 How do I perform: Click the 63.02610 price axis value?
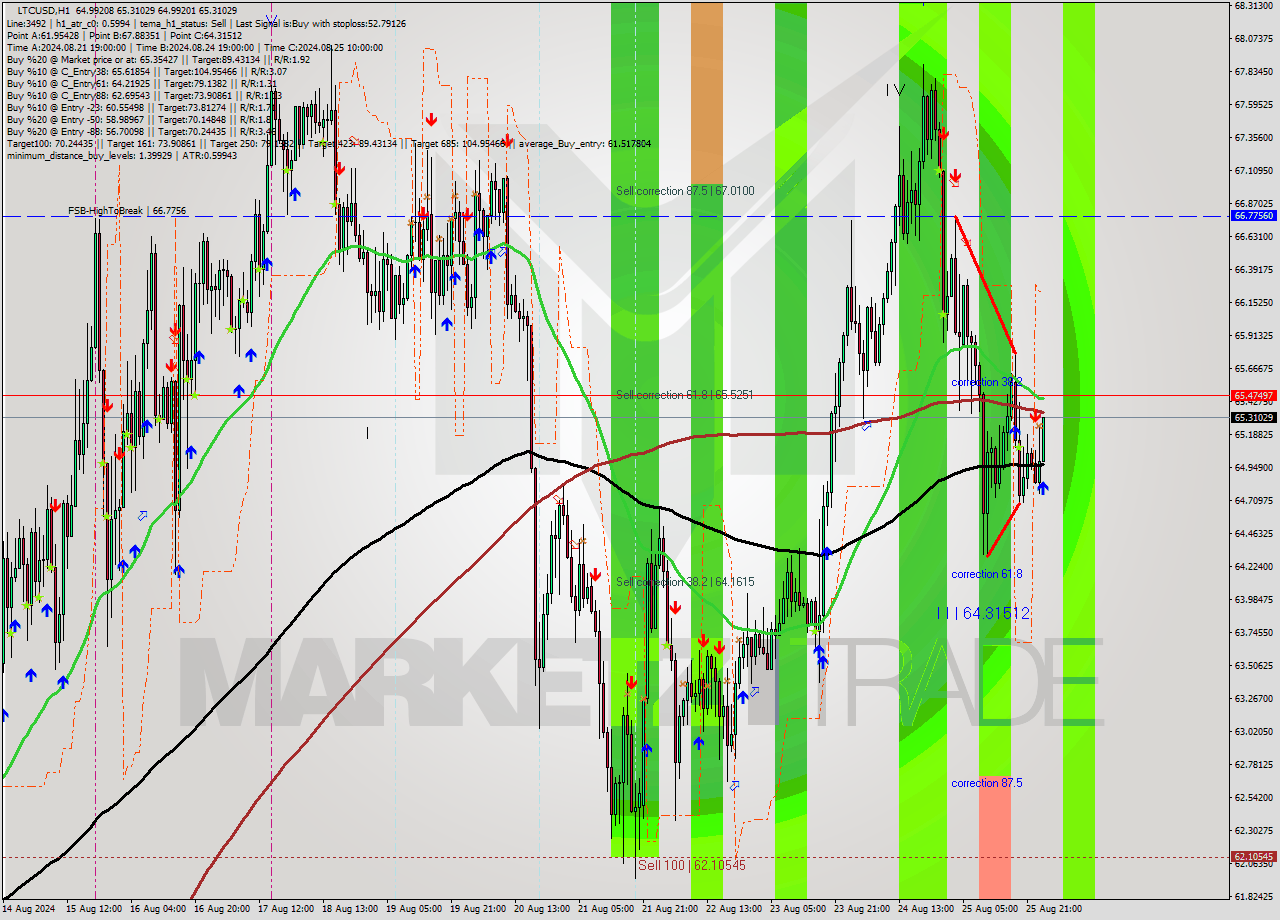[x=1254, y=732]
